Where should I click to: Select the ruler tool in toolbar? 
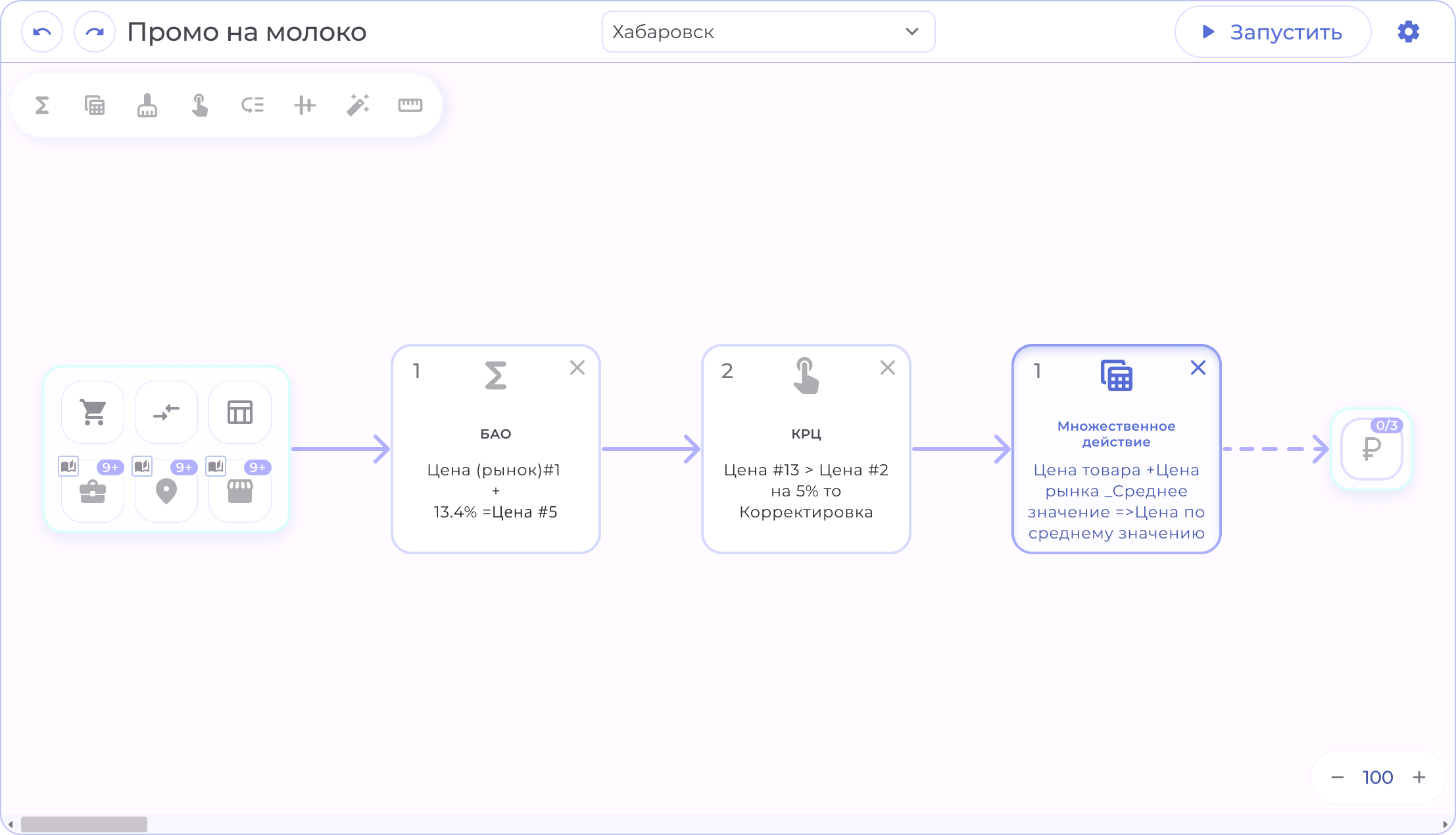(x=410, y=105)
